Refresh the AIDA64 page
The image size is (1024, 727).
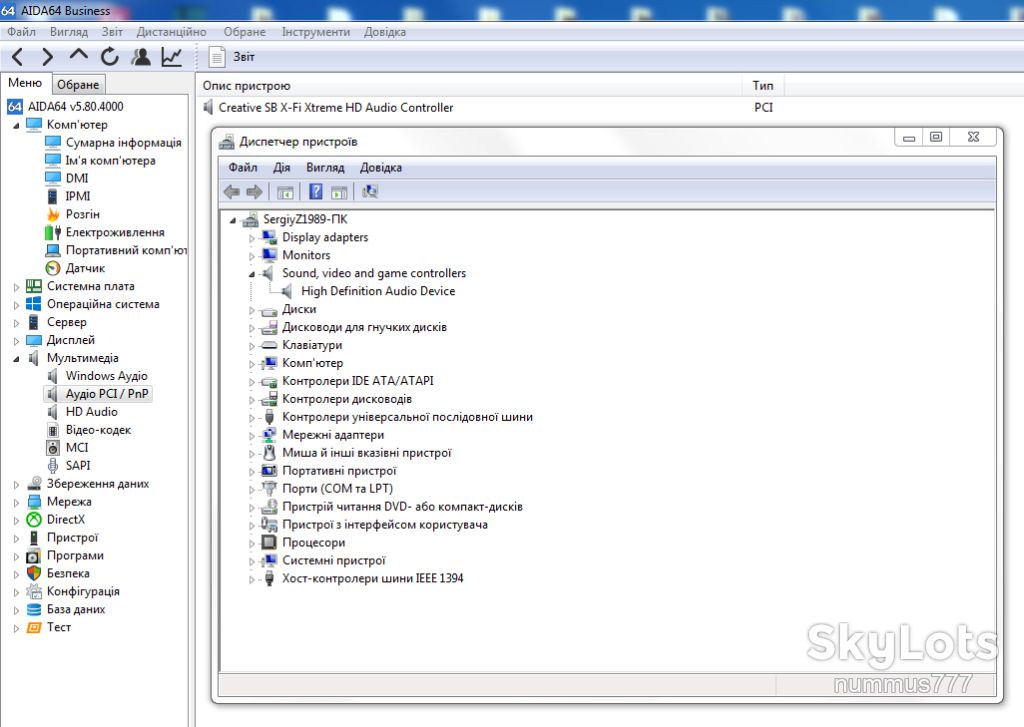point(110,57)
